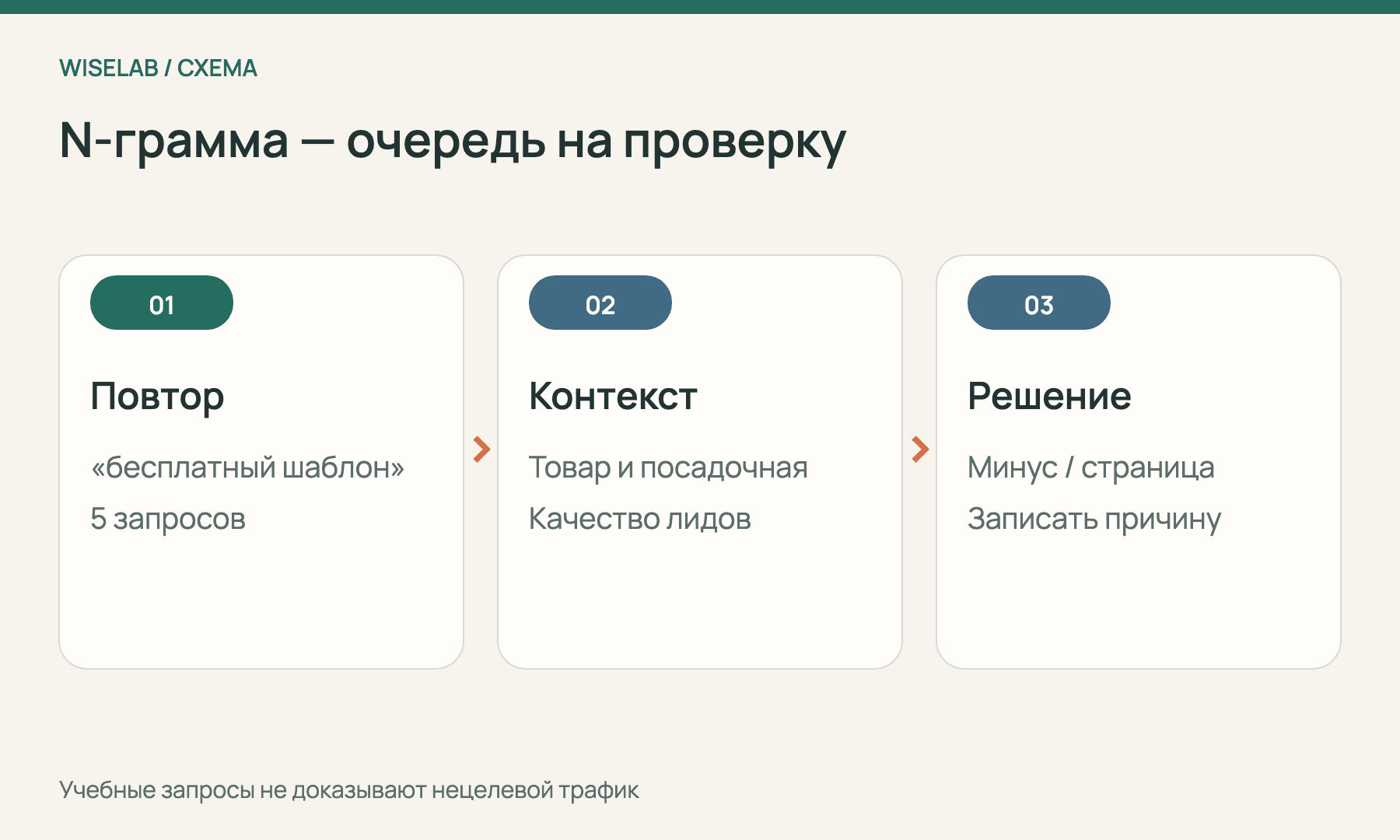
Task: Select the Повтор card heading
Action: coord(157,397)
